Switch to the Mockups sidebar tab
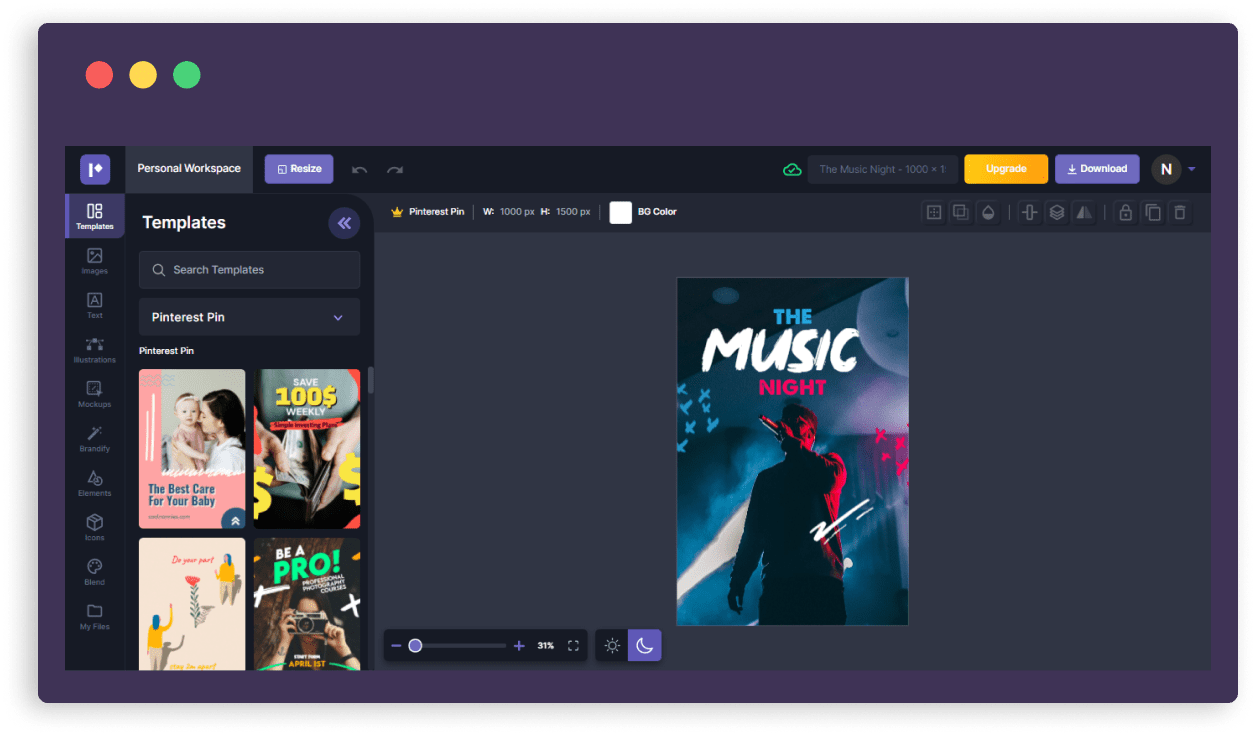This screenshot has width=1256, height=736. (95, 394)
